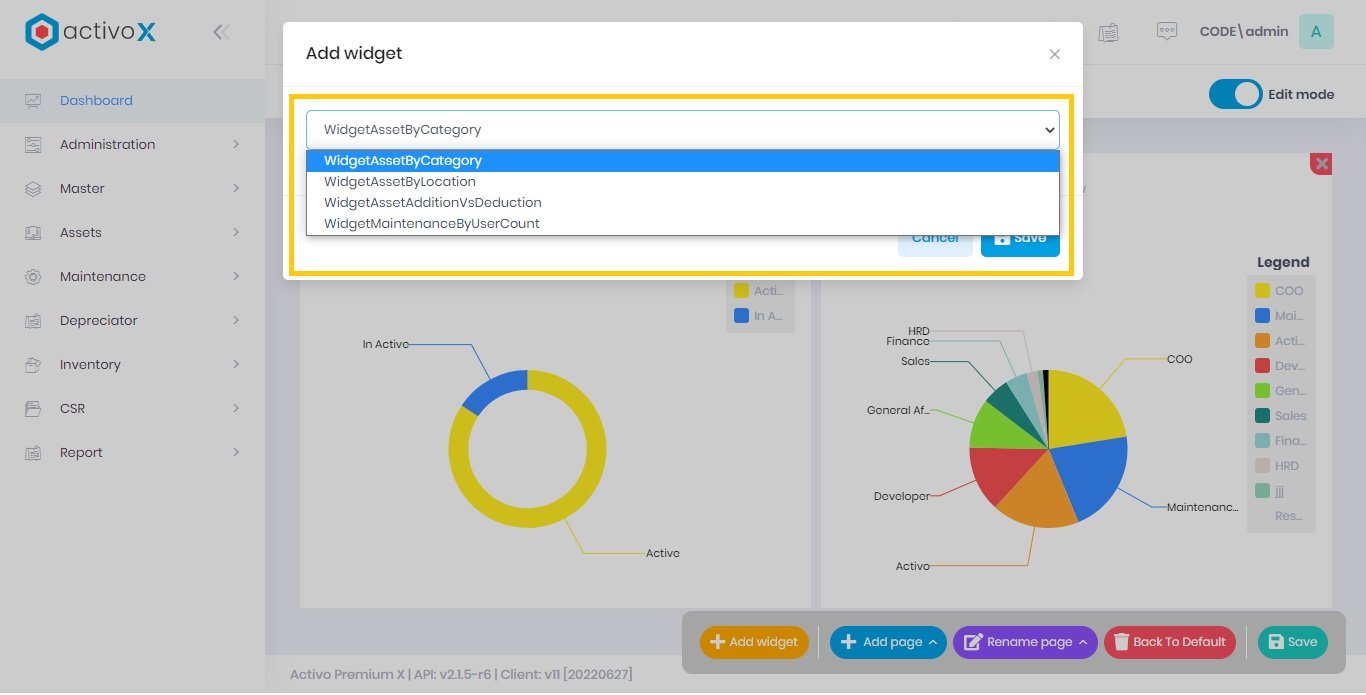The image size is (1366, 695).
Task: Choose WidgetMaintenanceByUserCount from list
Action: pyautogui.click(x=431, y=224)
